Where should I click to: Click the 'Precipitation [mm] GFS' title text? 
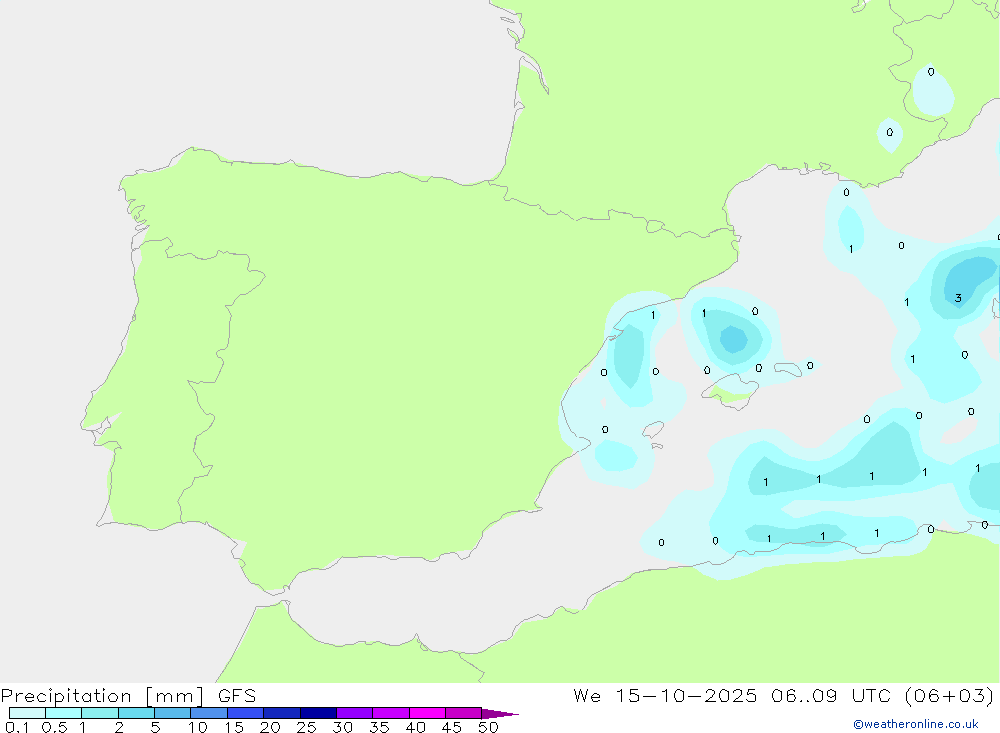point(128,696)
